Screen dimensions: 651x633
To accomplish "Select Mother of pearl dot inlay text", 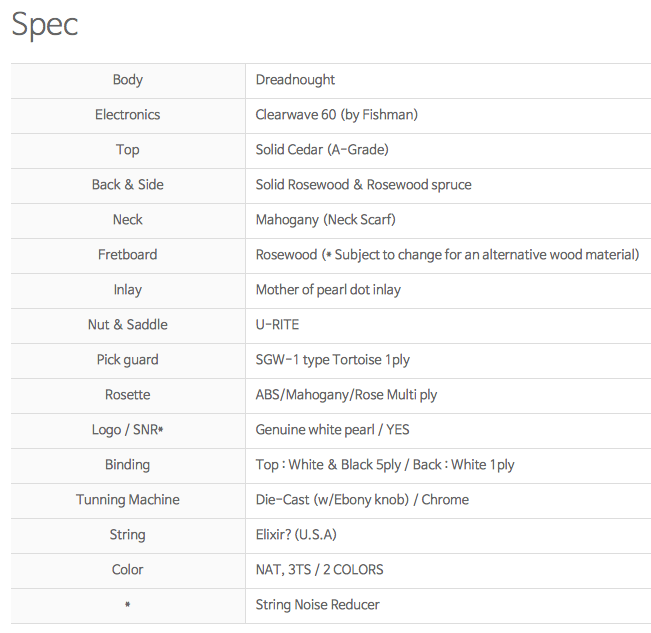I will (x=328, y=290).
